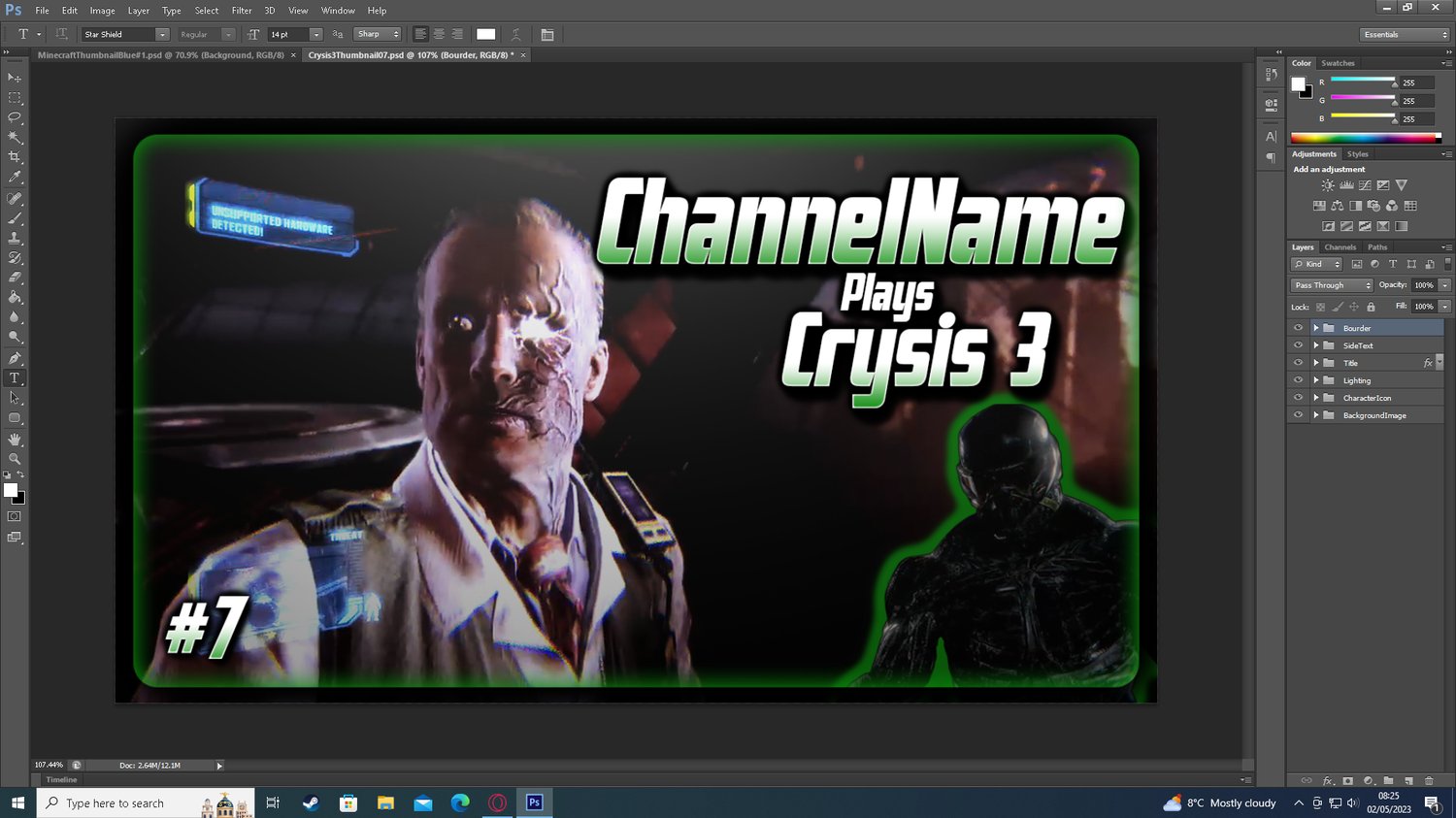Screen dimensions: 1456x818
Task: Switch to the Swatches tab
Action: (x=1338, y=63)
